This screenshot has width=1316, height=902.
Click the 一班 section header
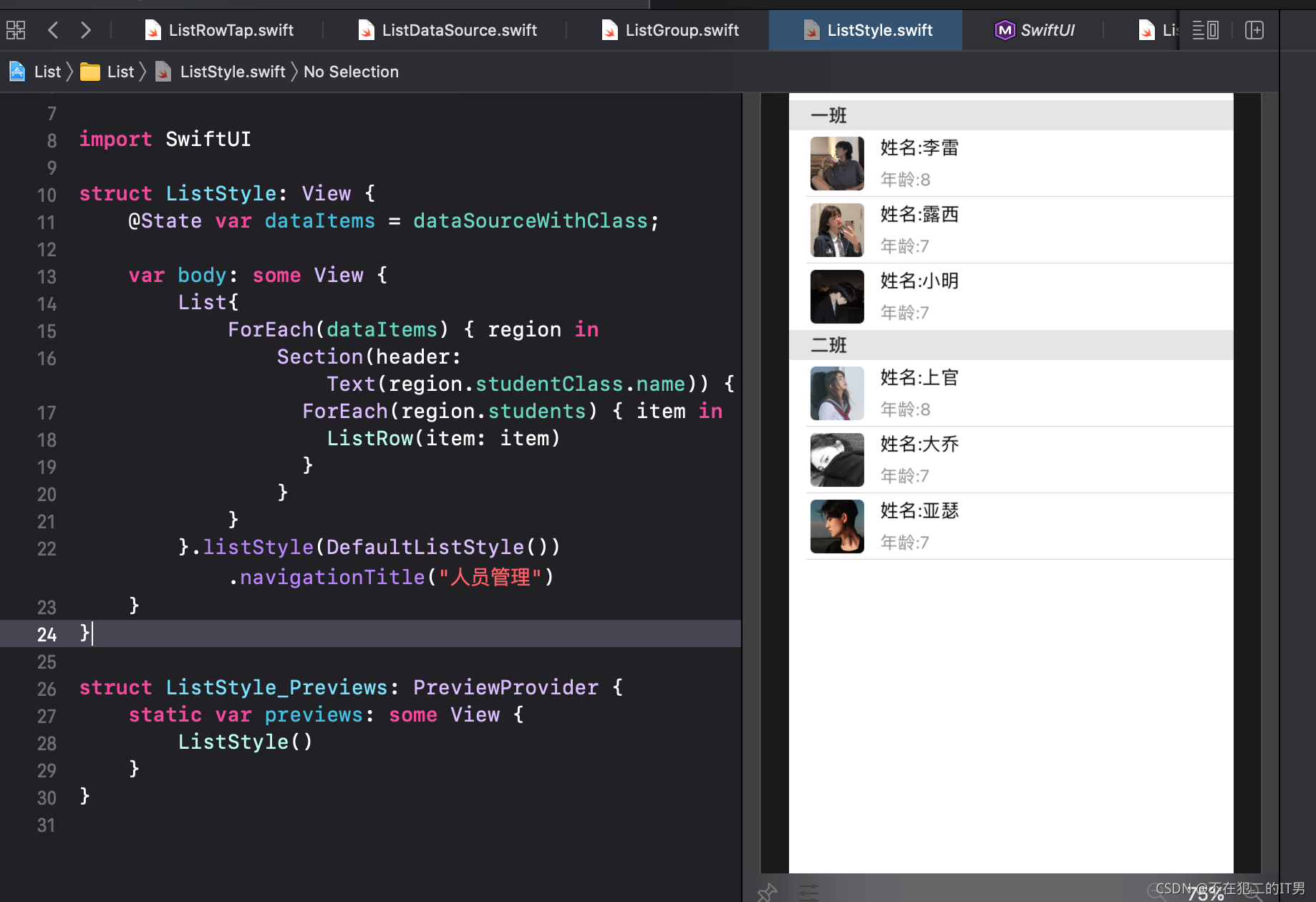point(1011,115)
